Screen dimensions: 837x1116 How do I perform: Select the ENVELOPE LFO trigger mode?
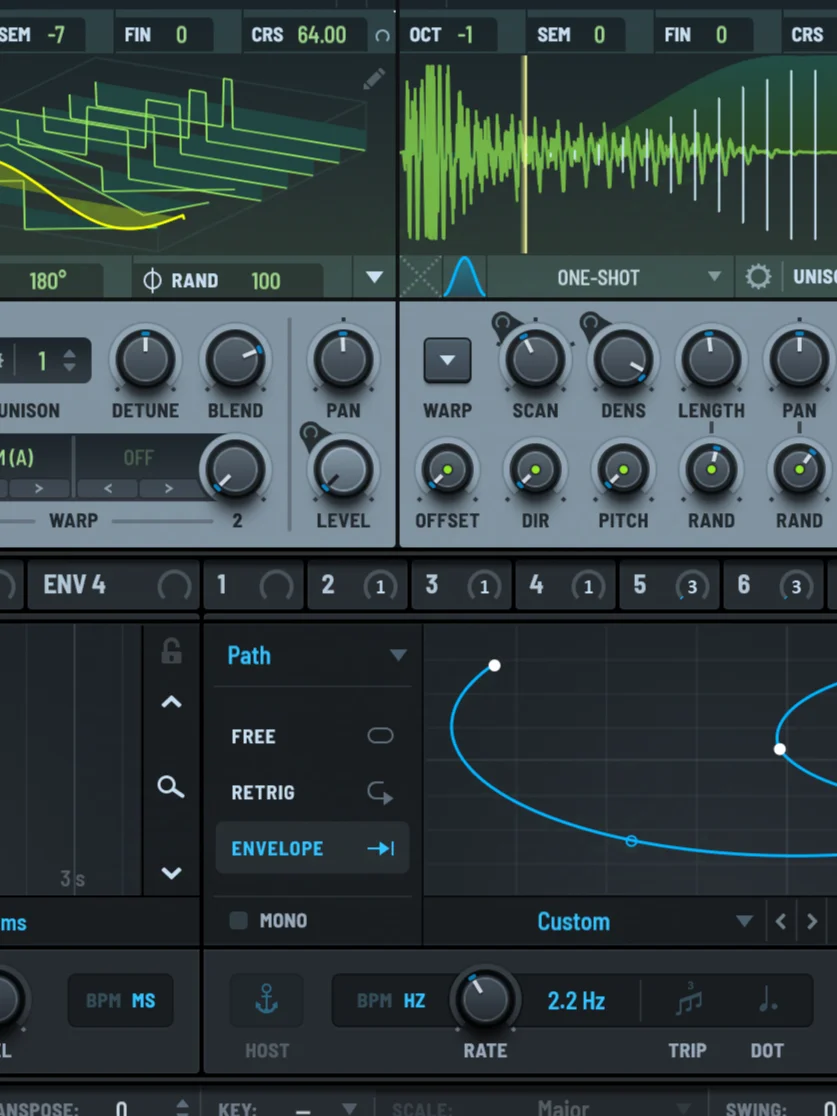312,848
